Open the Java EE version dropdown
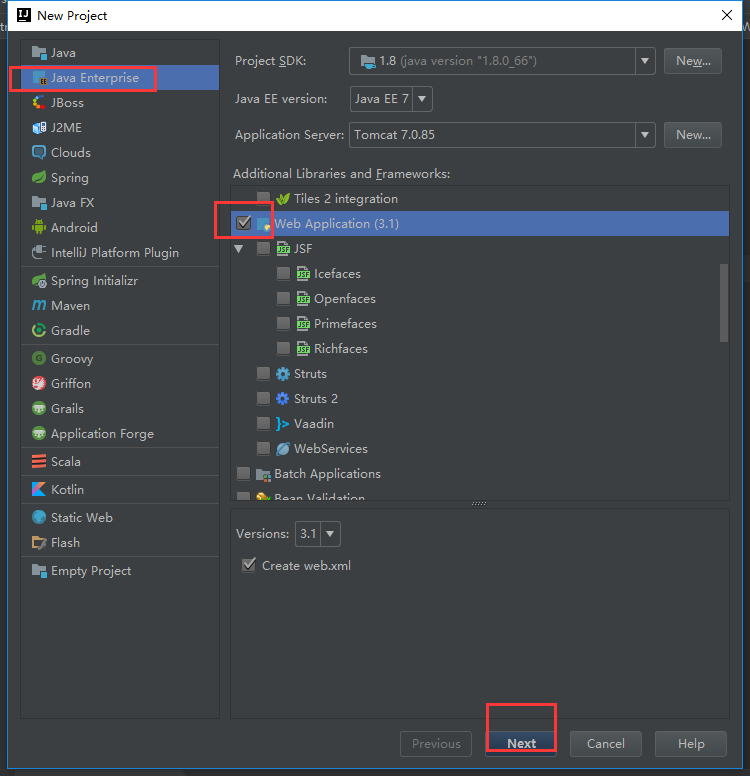Screen dimensions: 750x776 (422, 98)
